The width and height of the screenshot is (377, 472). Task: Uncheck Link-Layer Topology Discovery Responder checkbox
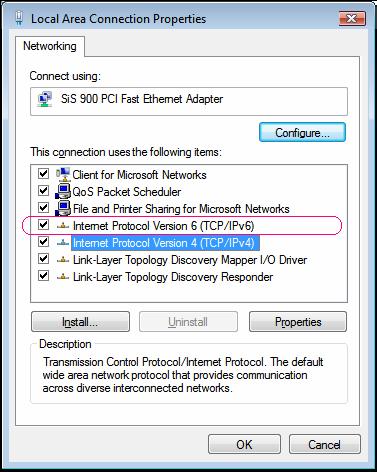(43, 276)
